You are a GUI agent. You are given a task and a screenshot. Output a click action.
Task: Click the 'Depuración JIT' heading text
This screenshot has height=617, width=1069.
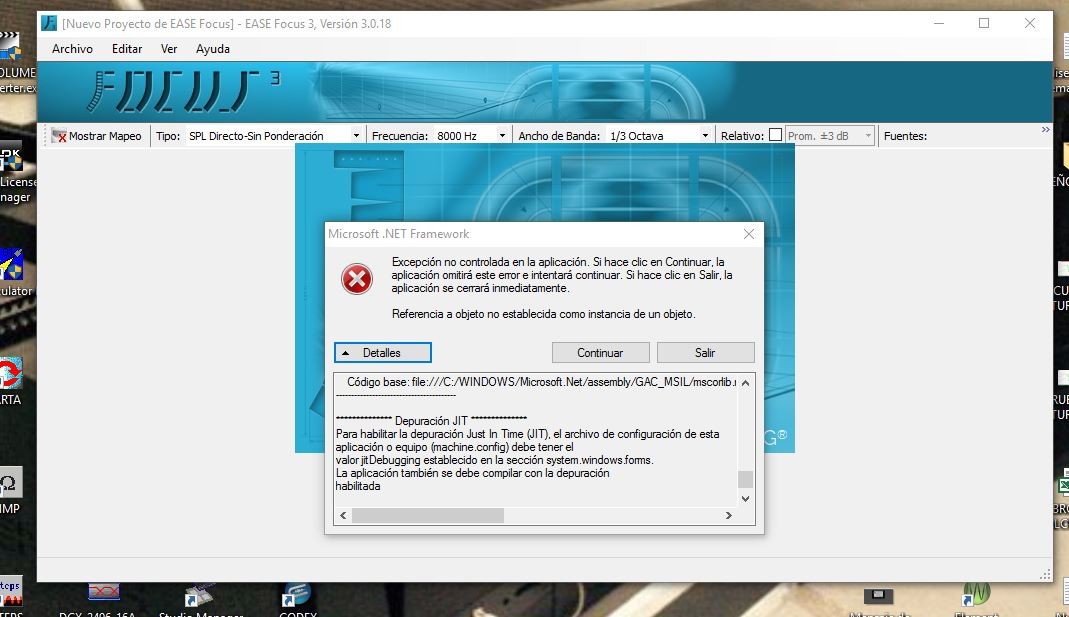click(431, 421)
